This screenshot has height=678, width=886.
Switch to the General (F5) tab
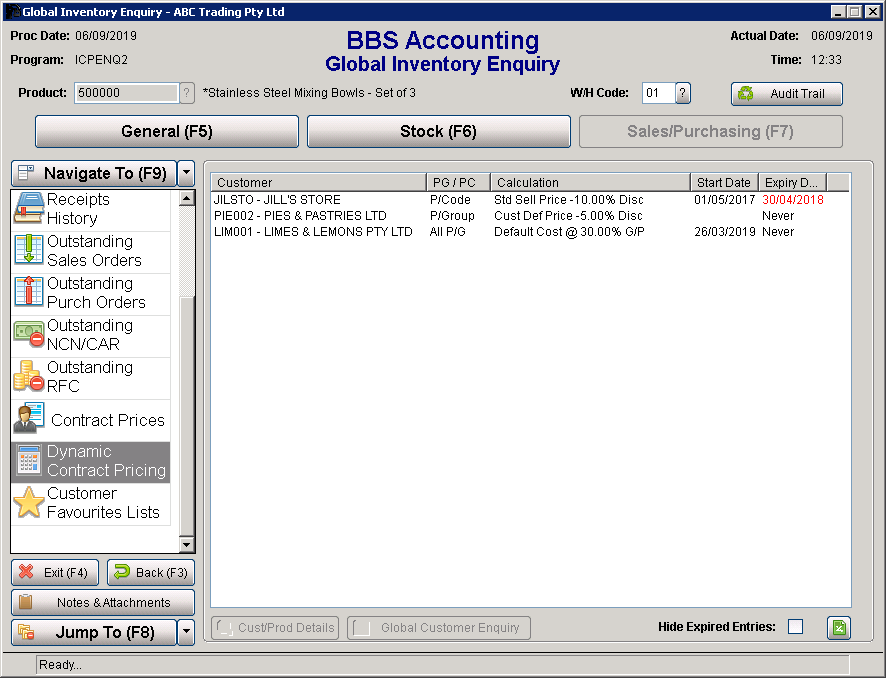coord(167,131)
